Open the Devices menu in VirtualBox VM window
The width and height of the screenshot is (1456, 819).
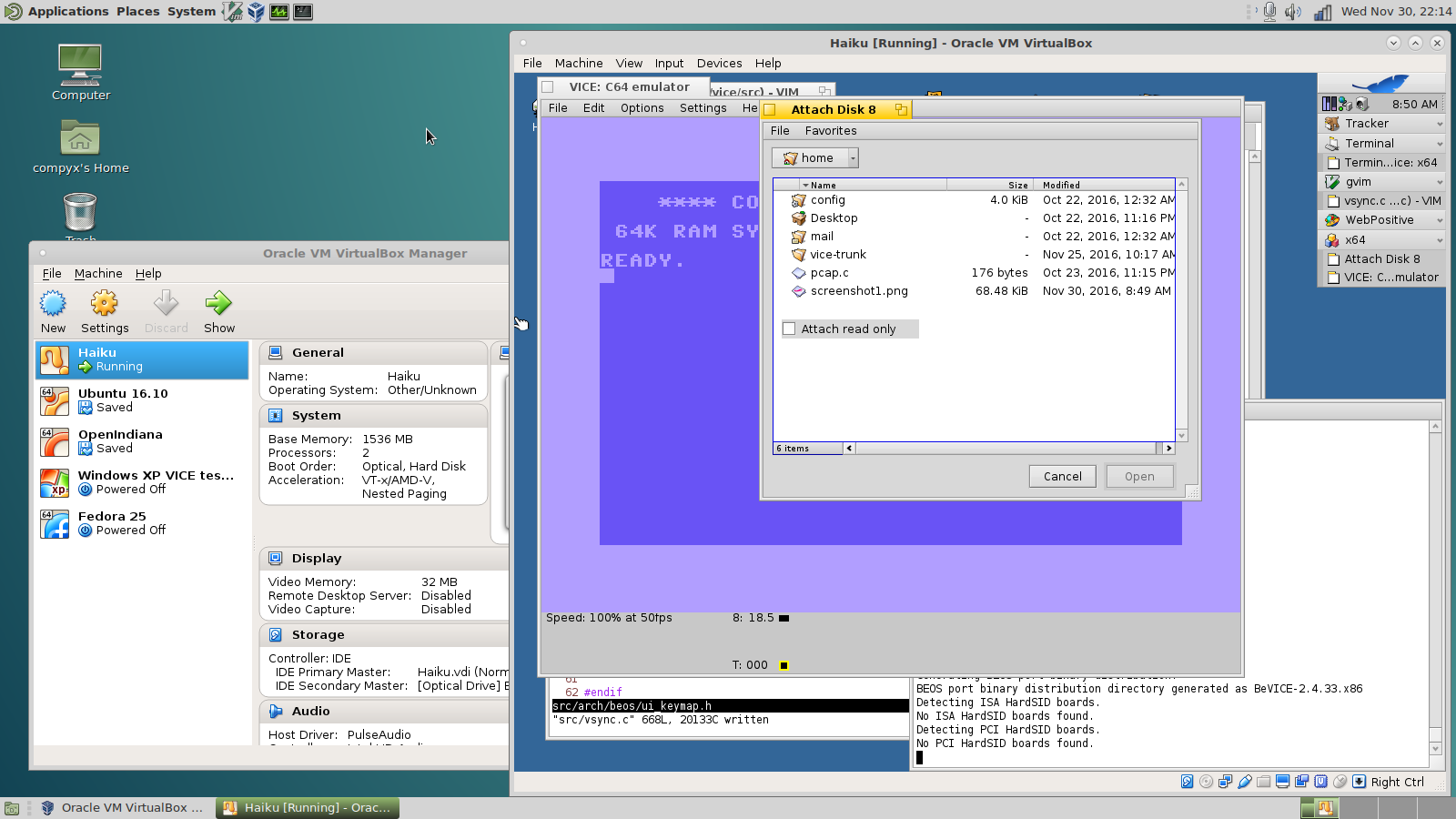[x=719, y=63]
